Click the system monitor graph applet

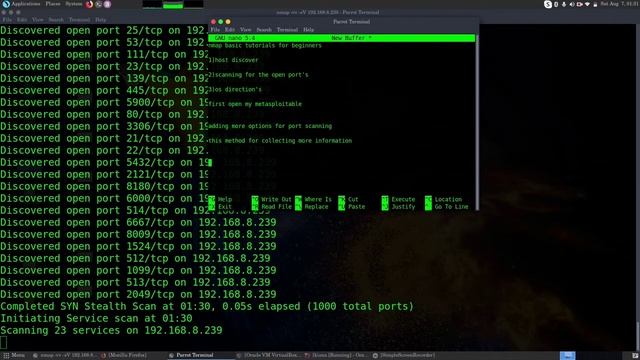[173, 4]
